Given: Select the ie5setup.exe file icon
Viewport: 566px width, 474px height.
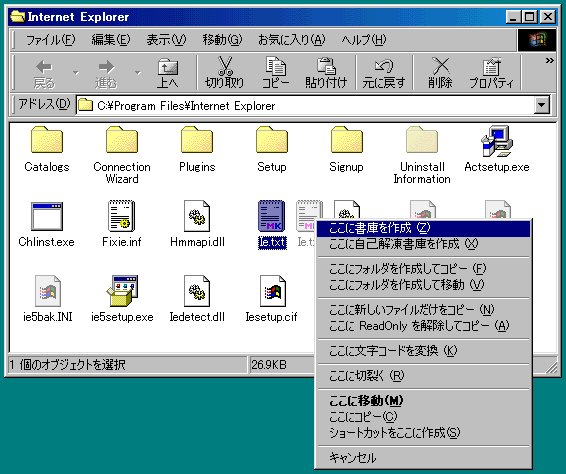Looking at the screenshot, I should click(122, 291).
